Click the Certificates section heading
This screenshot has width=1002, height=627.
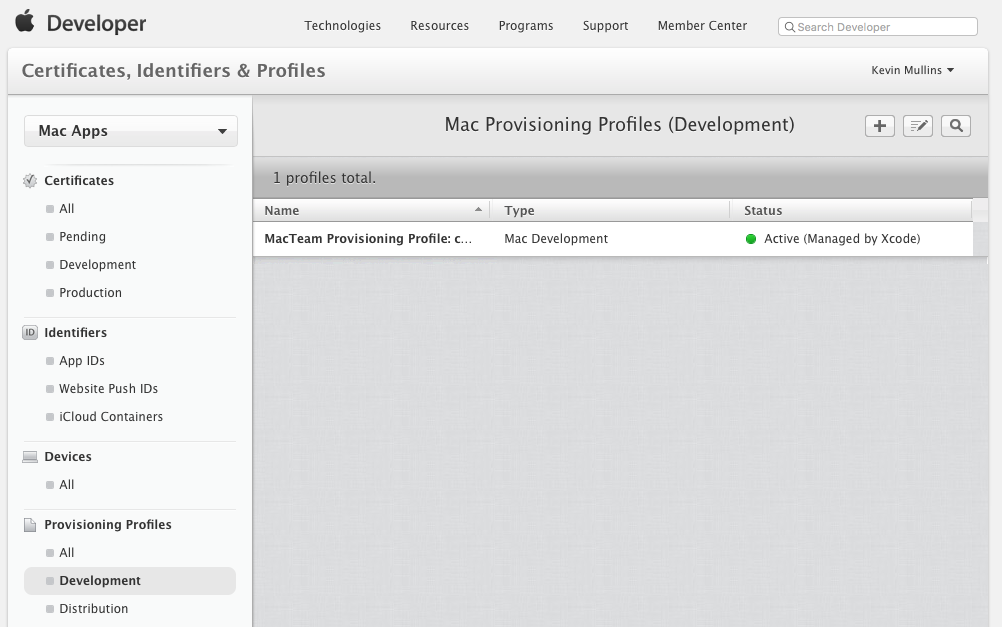coord(79,181)
